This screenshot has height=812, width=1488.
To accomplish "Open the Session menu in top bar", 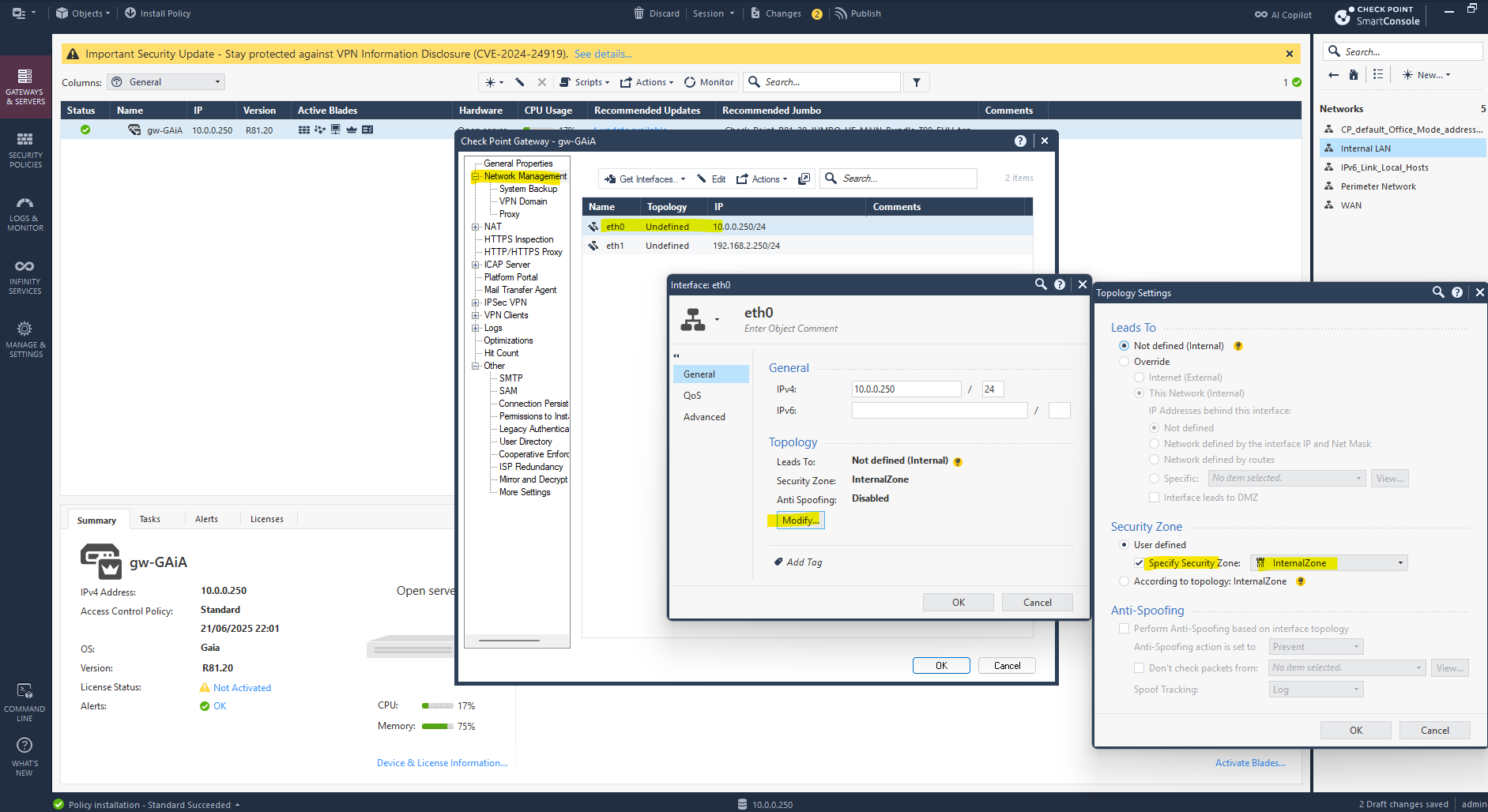I will click(713, 13).
